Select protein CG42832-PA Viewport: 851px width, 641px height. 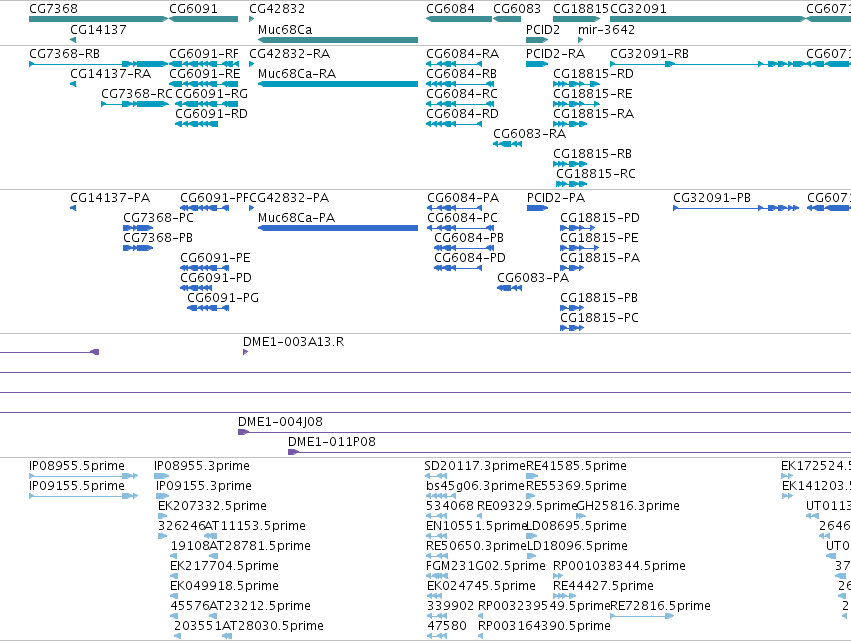pyautogui.click(x=289, y=198)
